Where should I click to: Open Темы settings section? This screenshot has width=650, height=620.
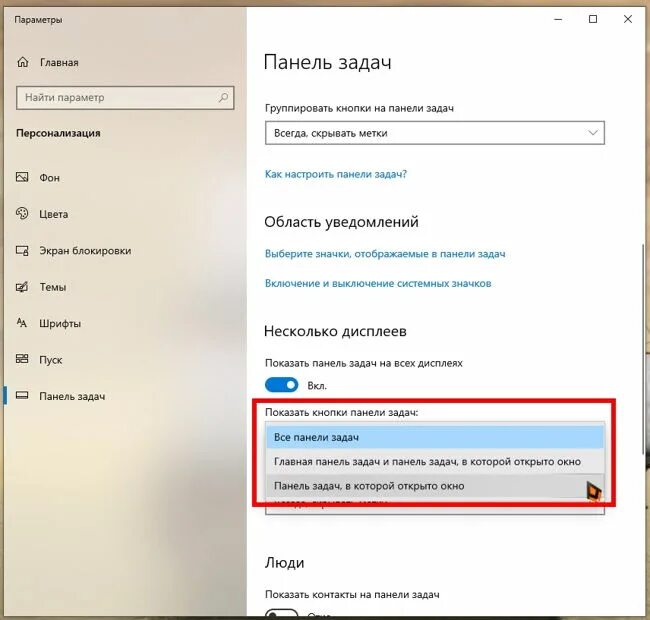[53, 287]
